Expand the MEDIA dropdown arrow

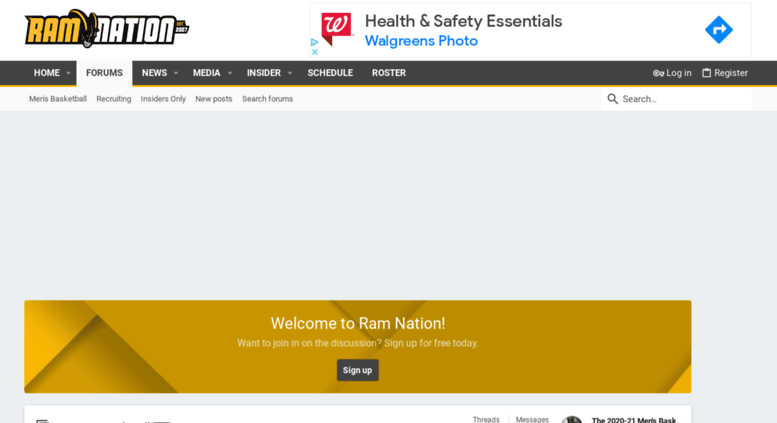click(x=229, y=73)
